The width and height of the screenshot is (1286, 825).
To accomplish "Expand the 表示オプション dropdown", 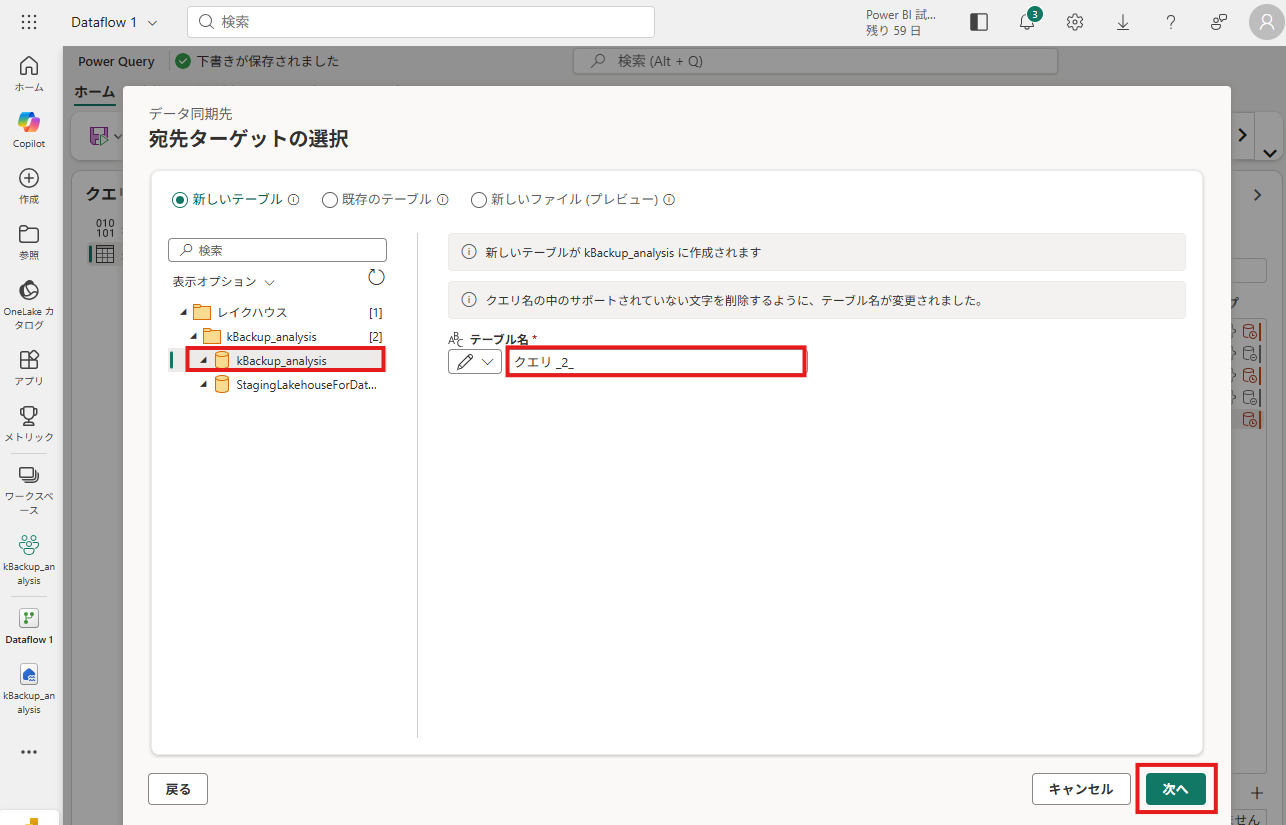I will (224, 282).
